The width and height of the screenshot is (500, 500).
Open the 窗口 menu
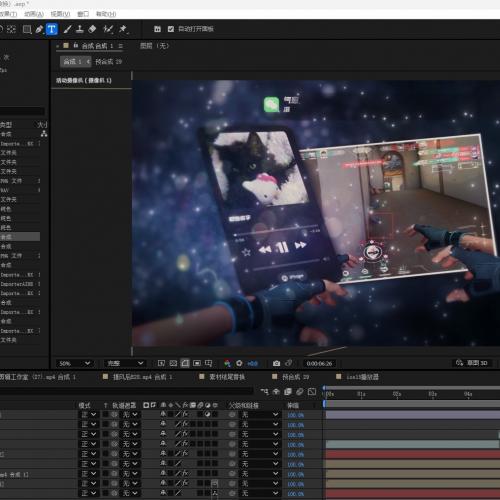pyautogui.click(x=83, y=14)
